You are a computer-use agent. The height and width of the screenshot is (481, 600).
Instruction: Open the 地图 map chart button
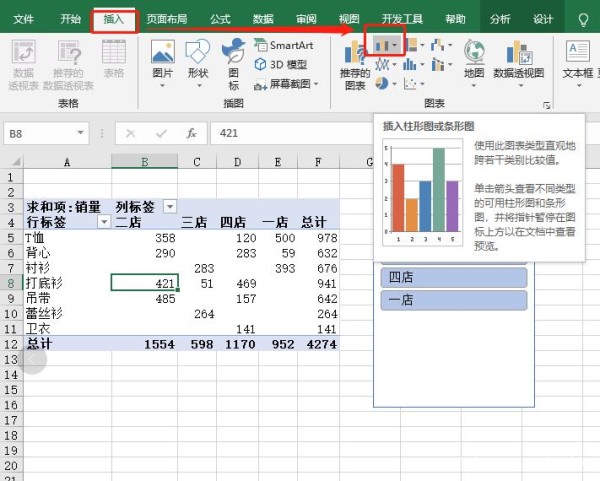(x=474, y=63)
